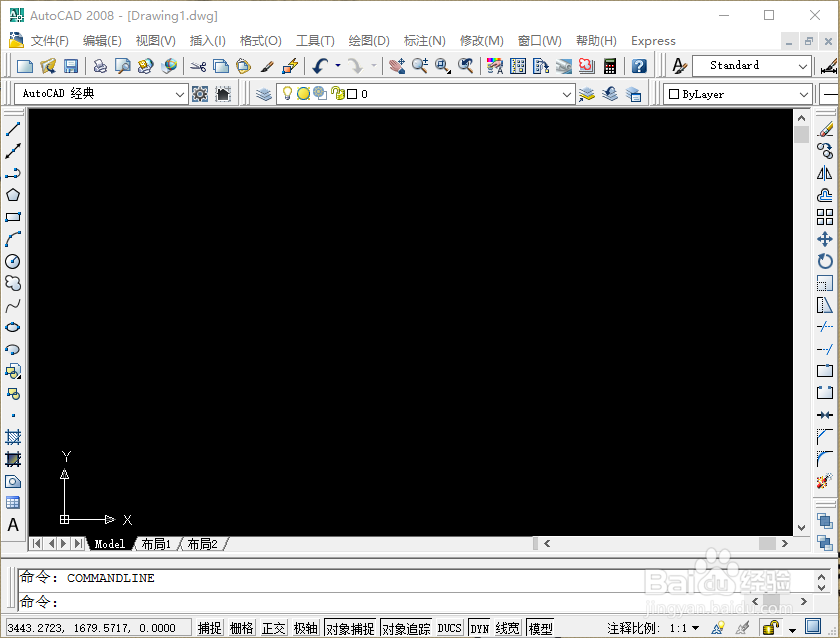Select the Ellipse draw tool
This screenshot has height=638, width=840.
point(13,327)
